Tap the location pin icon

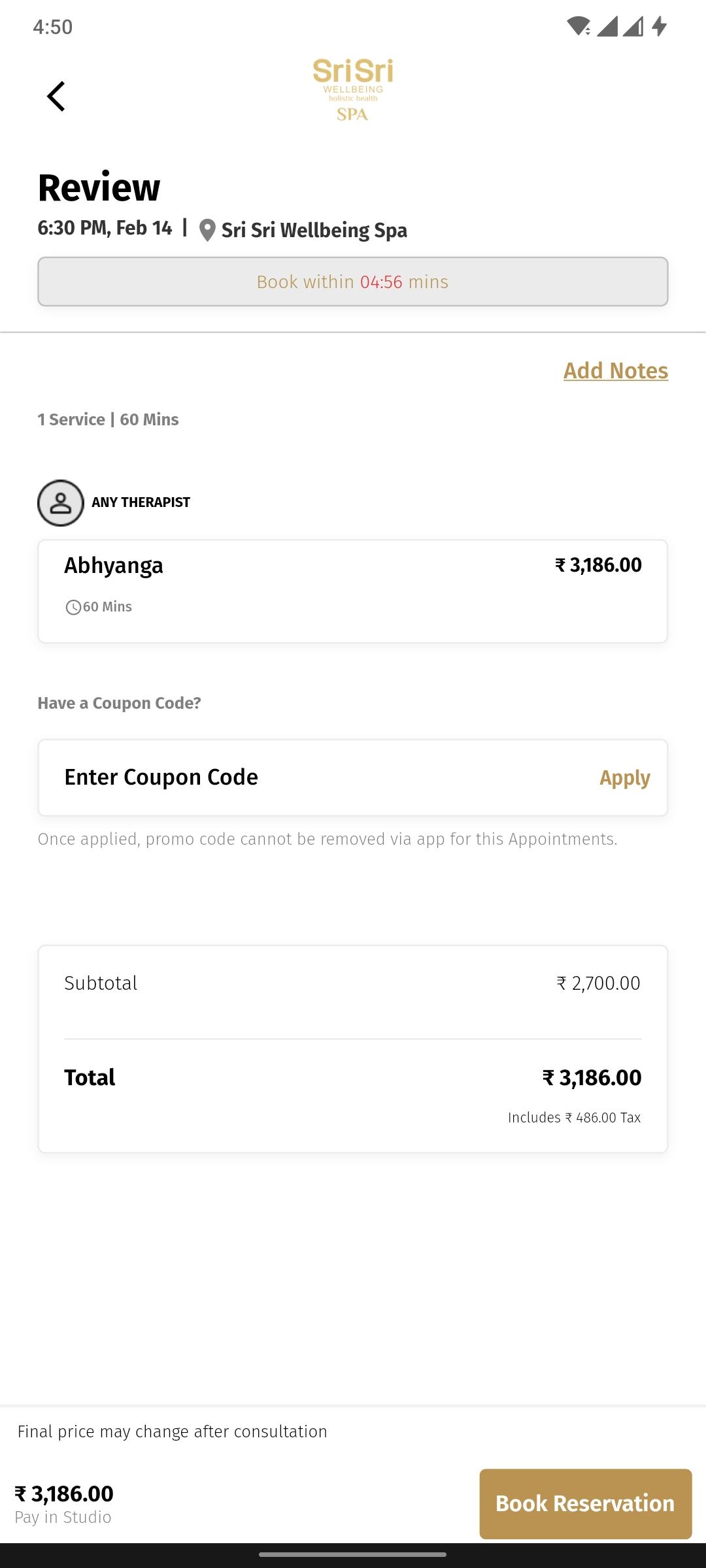click(x=207, y=230)
